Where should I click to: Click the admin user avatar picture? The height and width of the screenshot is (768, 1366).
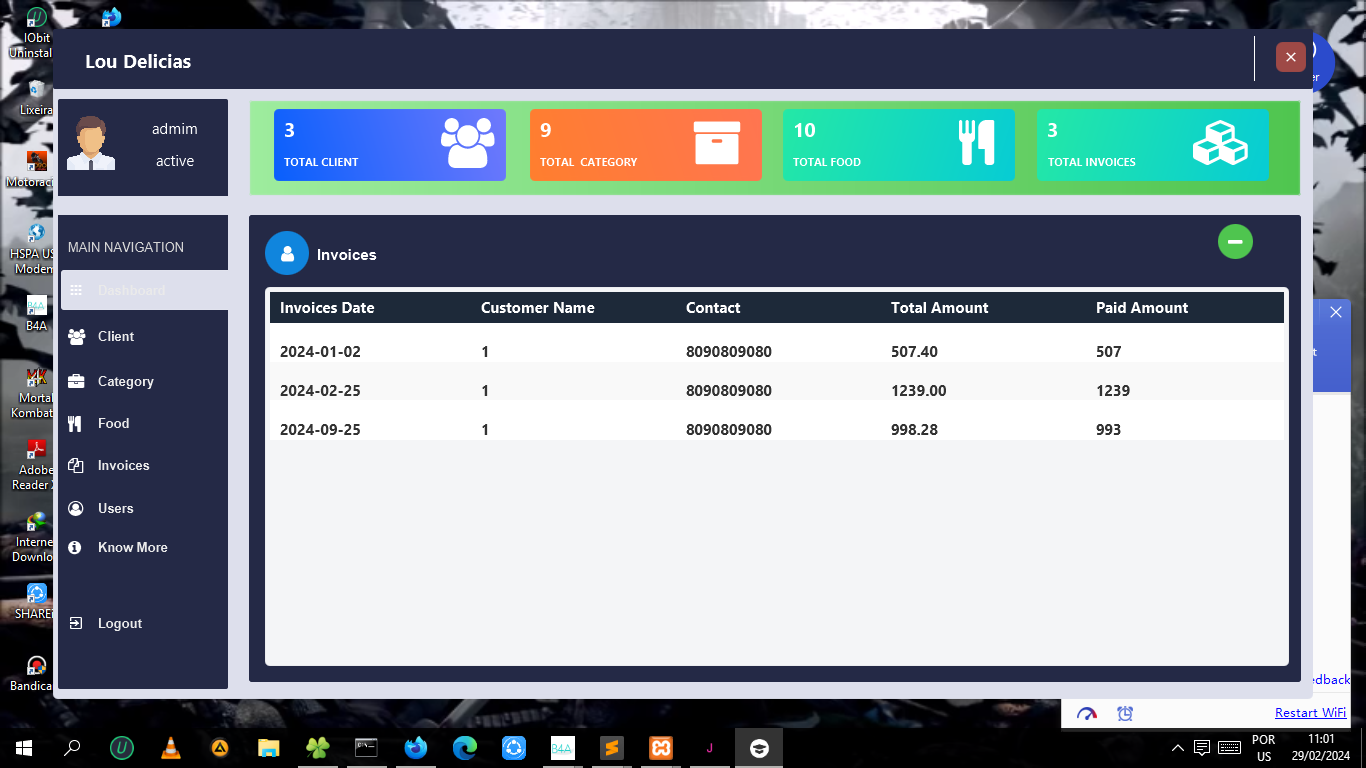coord(91,143)
